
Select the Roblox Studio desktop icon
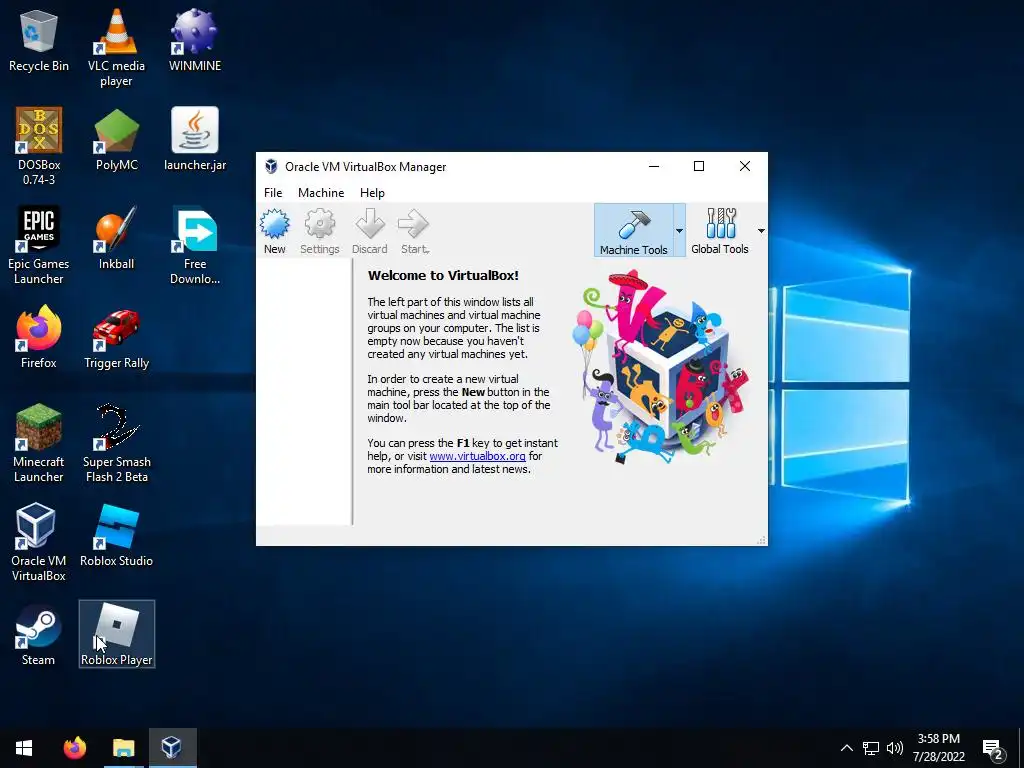116,535
